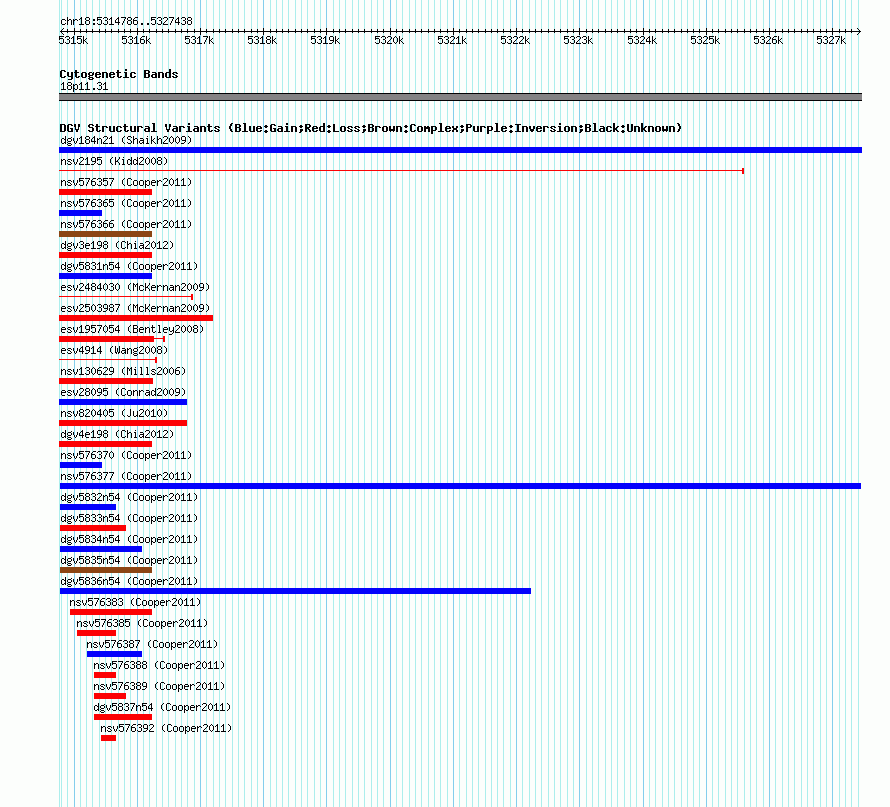The height and width of the screenshot is (807, 890).
Task: Select the dgv5832n54 variant label
Action: point(129,497)
